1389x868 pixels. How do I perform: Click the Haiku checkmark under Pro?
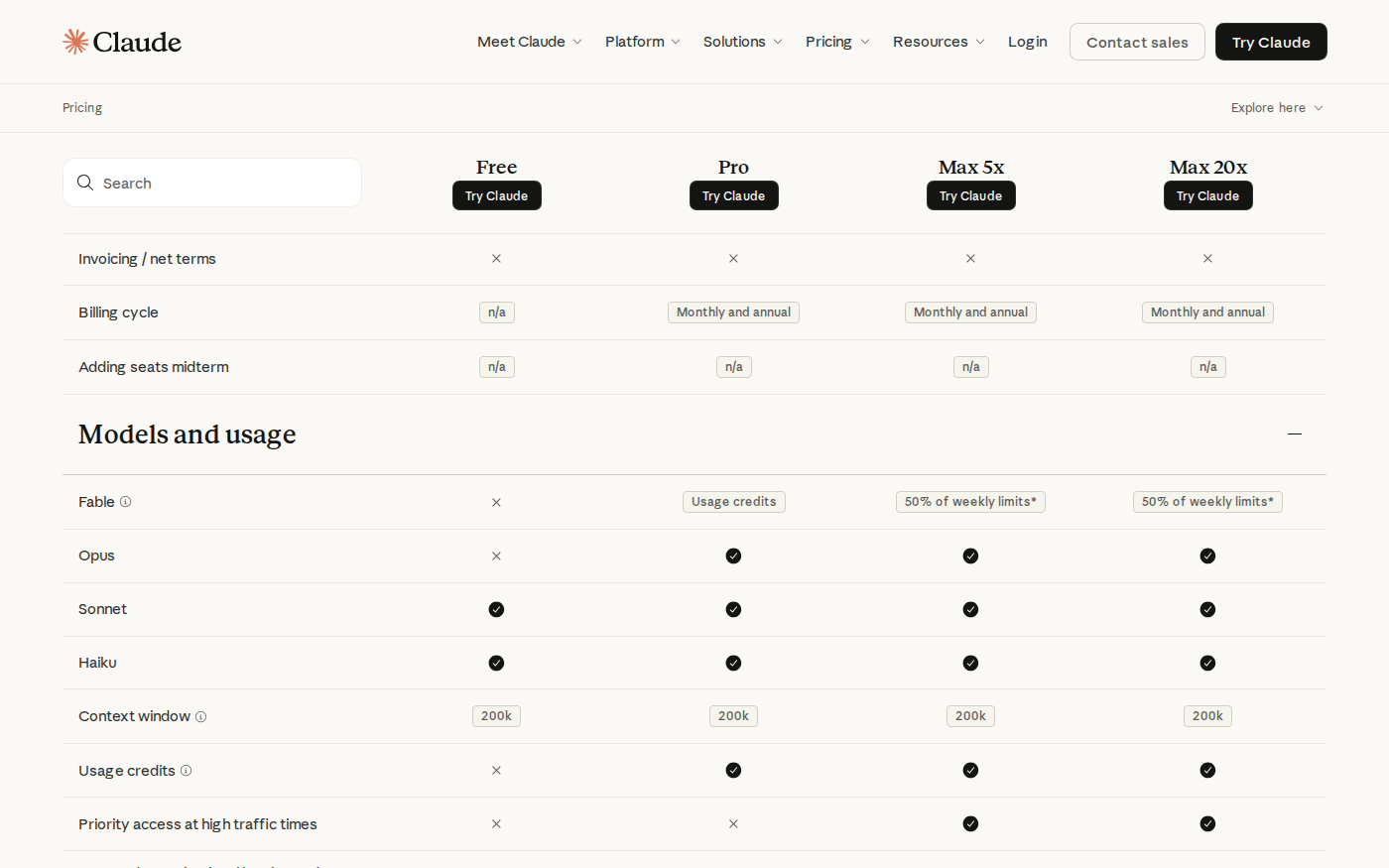733,663
